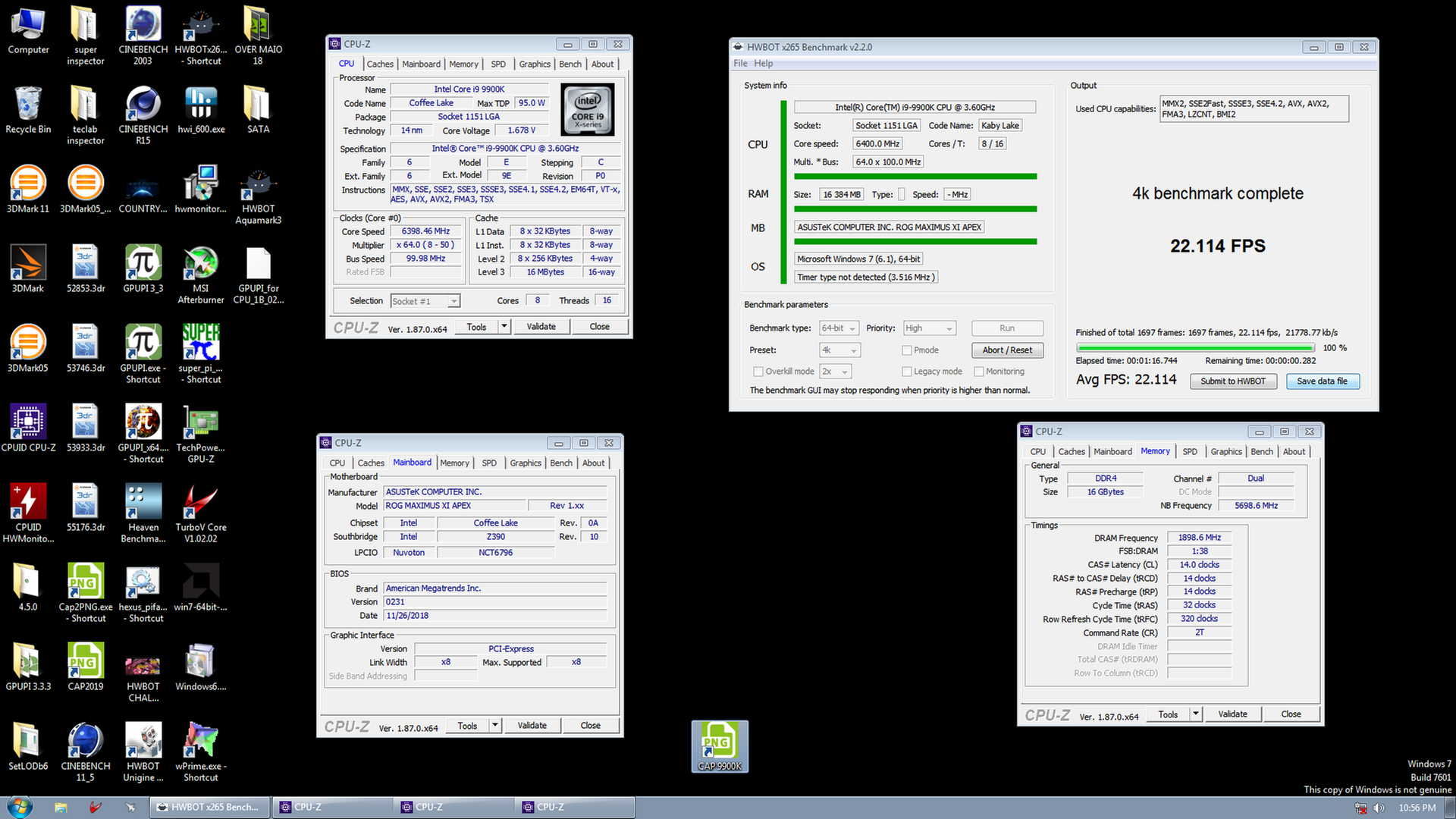Open the hwmonitor shortcut icon

pos(200,190)
